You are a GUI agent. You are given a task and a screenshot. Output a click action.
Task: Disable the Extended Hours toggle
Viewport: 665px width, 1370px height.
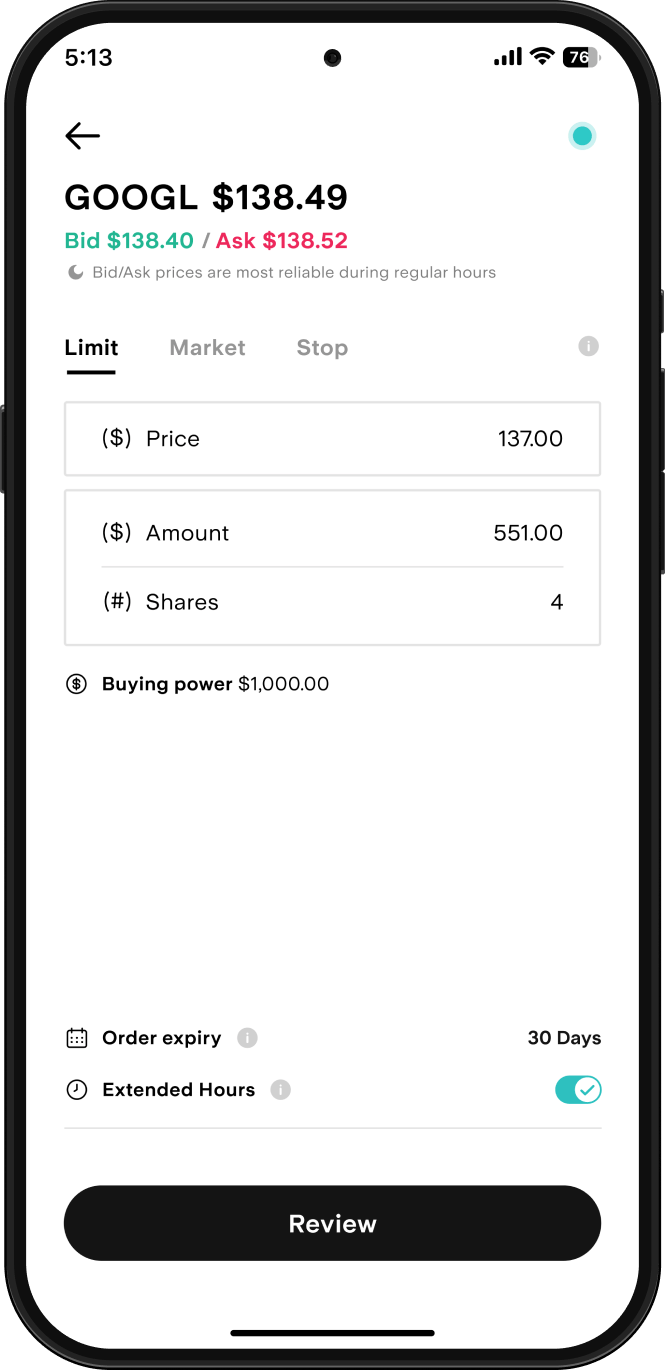(578, 1090)
